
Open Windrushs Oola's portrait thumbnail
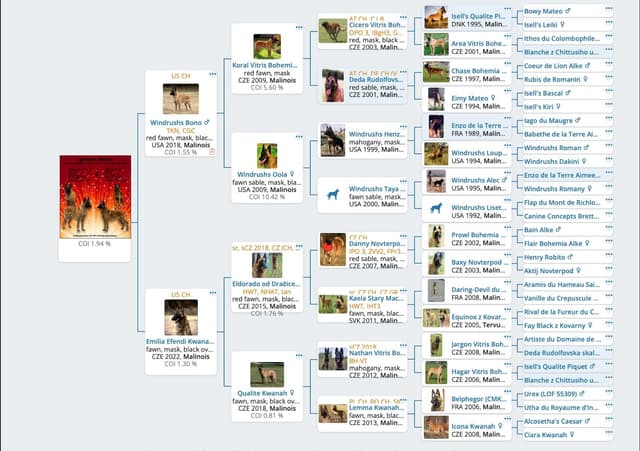(x=267, y=156)
